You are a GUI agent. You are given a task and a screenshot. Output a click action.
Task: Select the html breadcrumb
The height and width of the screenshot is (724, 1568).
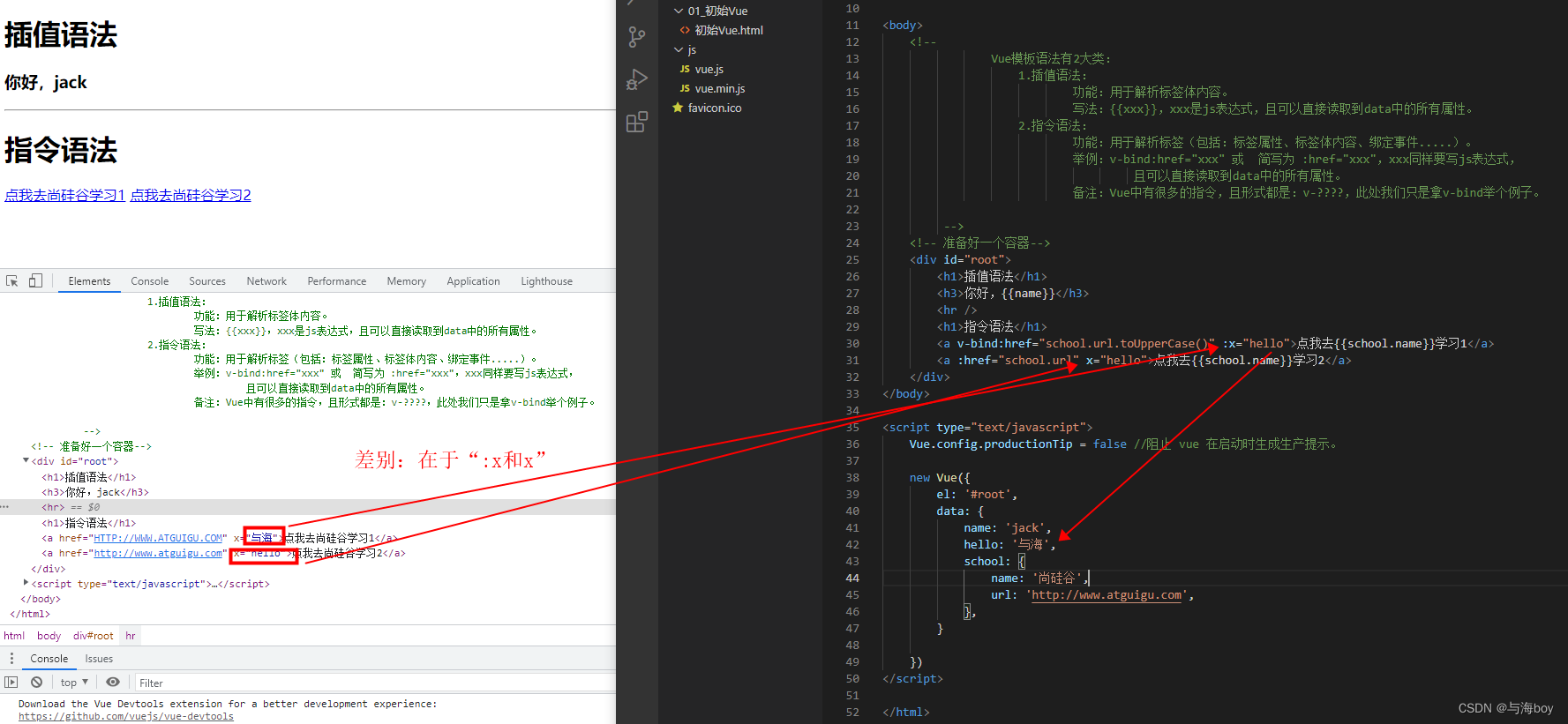pyautogui.click(x=14, y=636)
